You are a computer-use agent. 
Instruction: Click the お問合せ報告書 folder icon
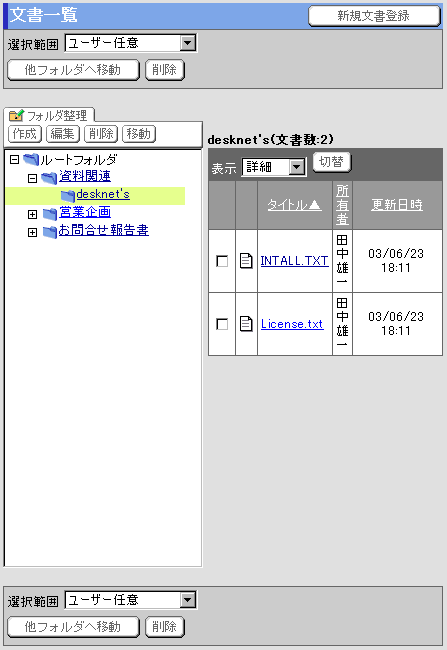[x=50, y=232]
